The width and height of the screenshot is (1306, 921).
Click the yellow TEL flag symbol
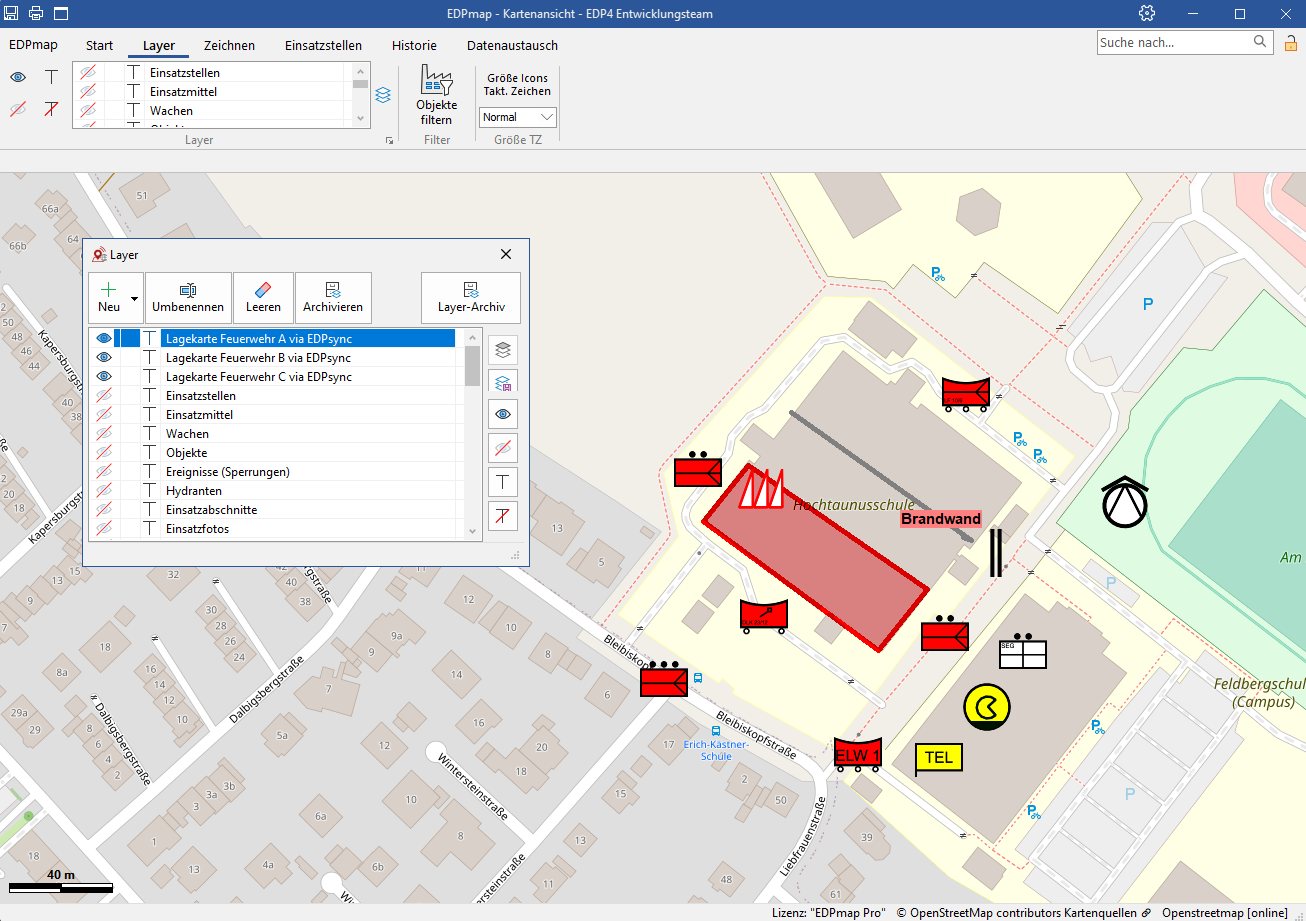click(x=938, y=758)
